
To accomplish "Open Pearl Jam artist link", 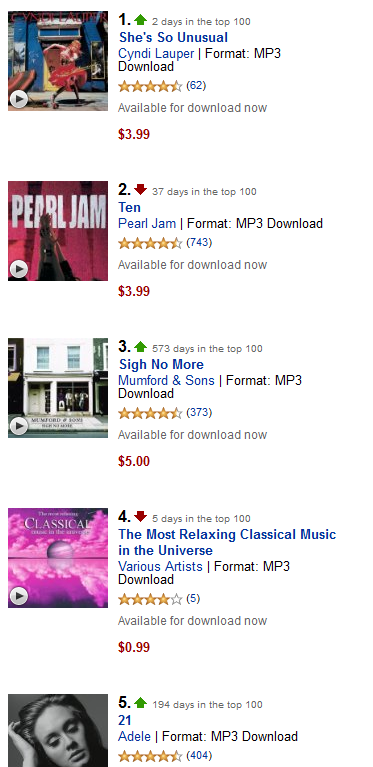I will tap(147, 224).
